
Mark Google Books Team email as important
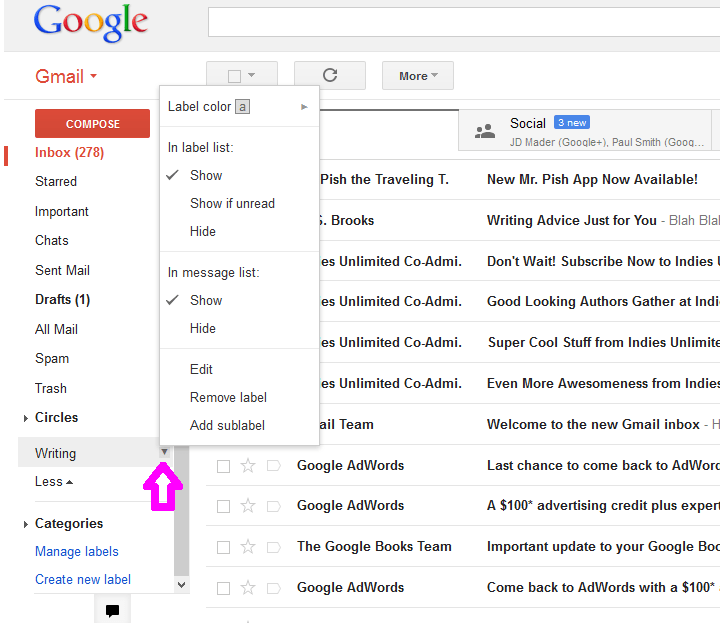274,547
